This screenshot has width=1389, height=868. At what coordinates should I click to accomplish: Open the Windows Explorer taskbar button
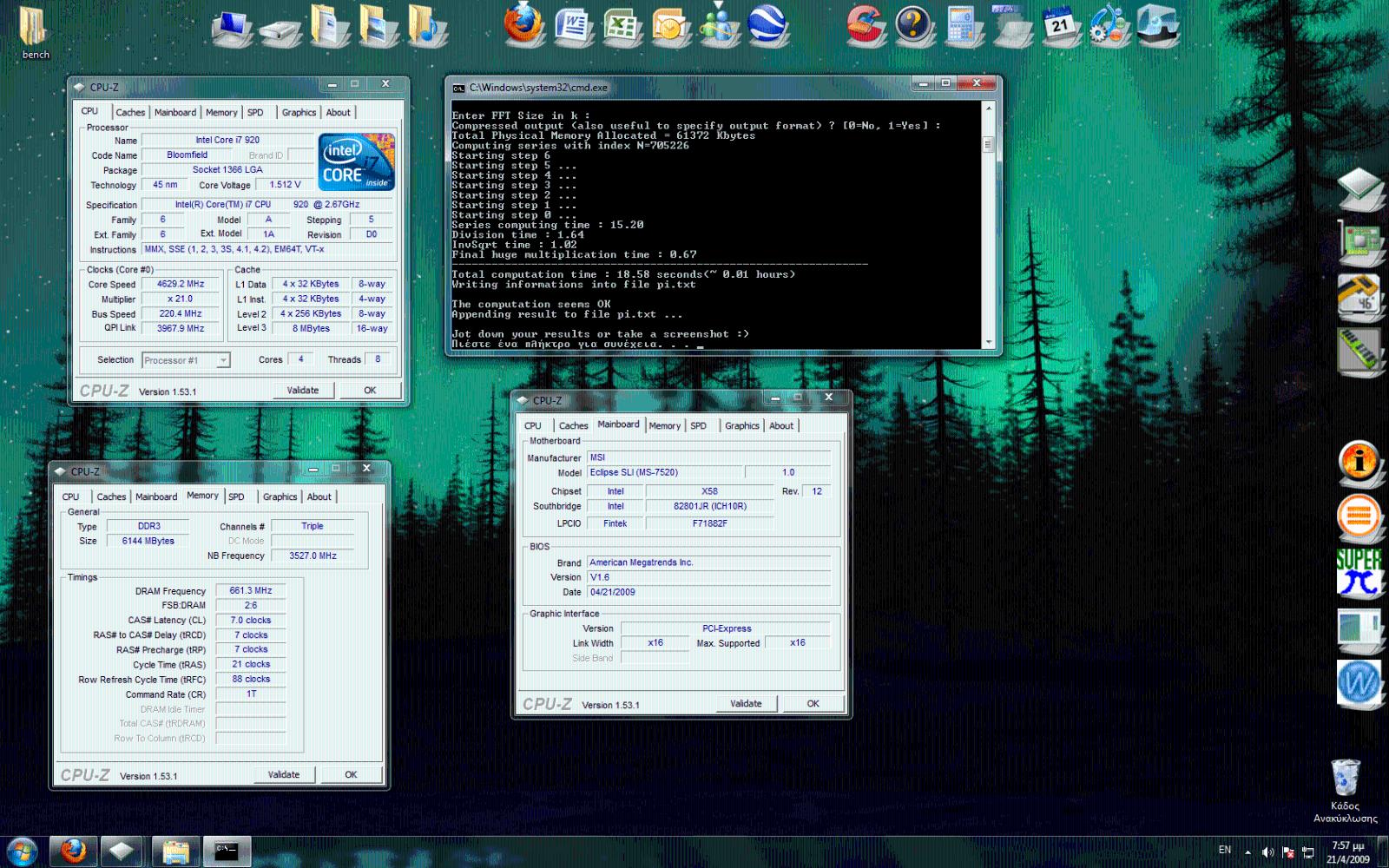(175, 852)
